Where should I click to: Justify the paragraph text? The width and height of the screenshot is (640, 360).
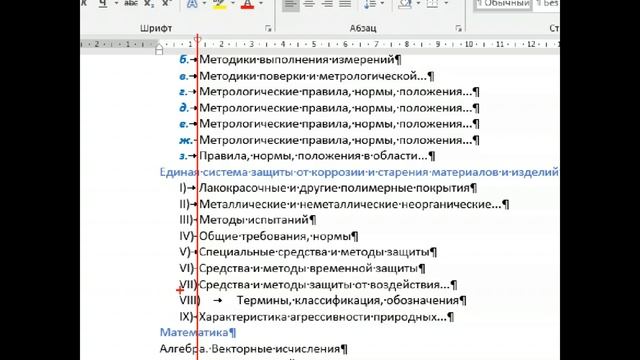tap(345, 4)
